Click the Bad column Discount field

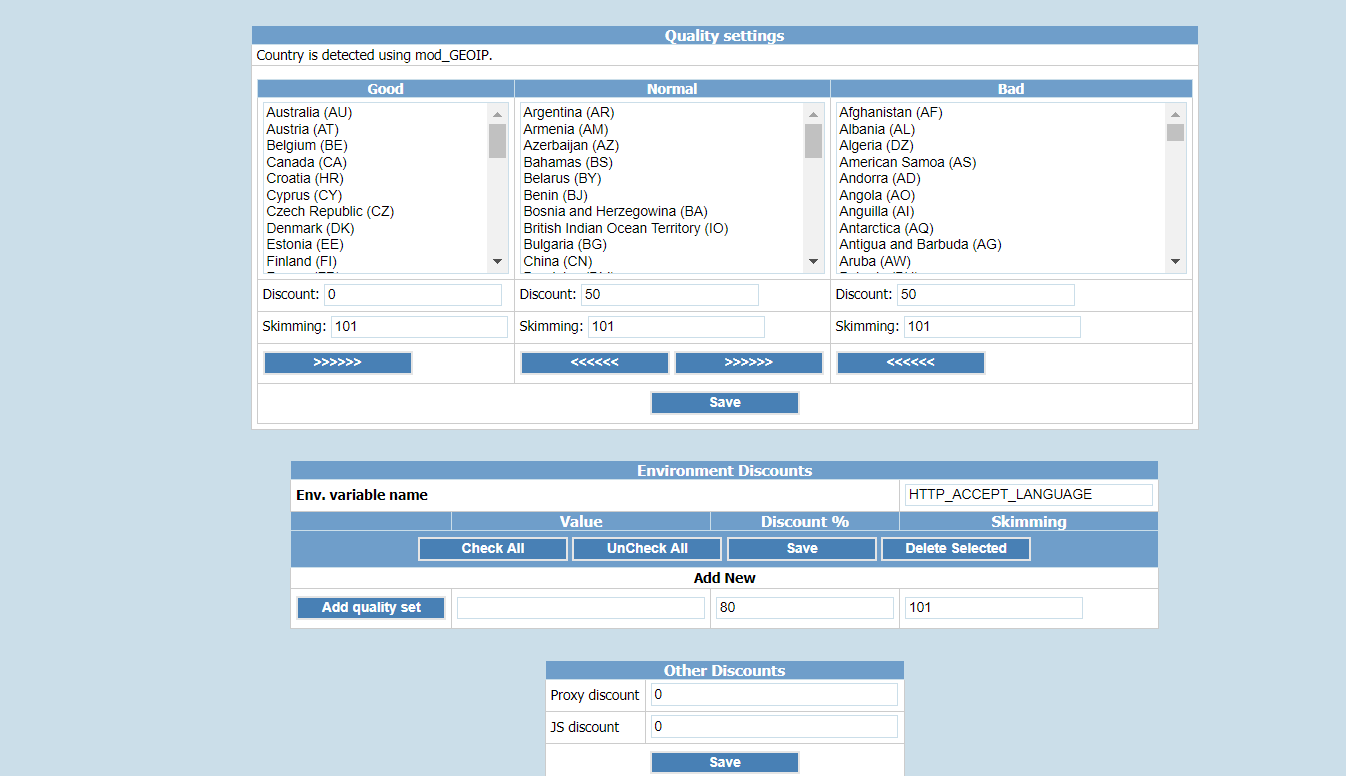986,295
